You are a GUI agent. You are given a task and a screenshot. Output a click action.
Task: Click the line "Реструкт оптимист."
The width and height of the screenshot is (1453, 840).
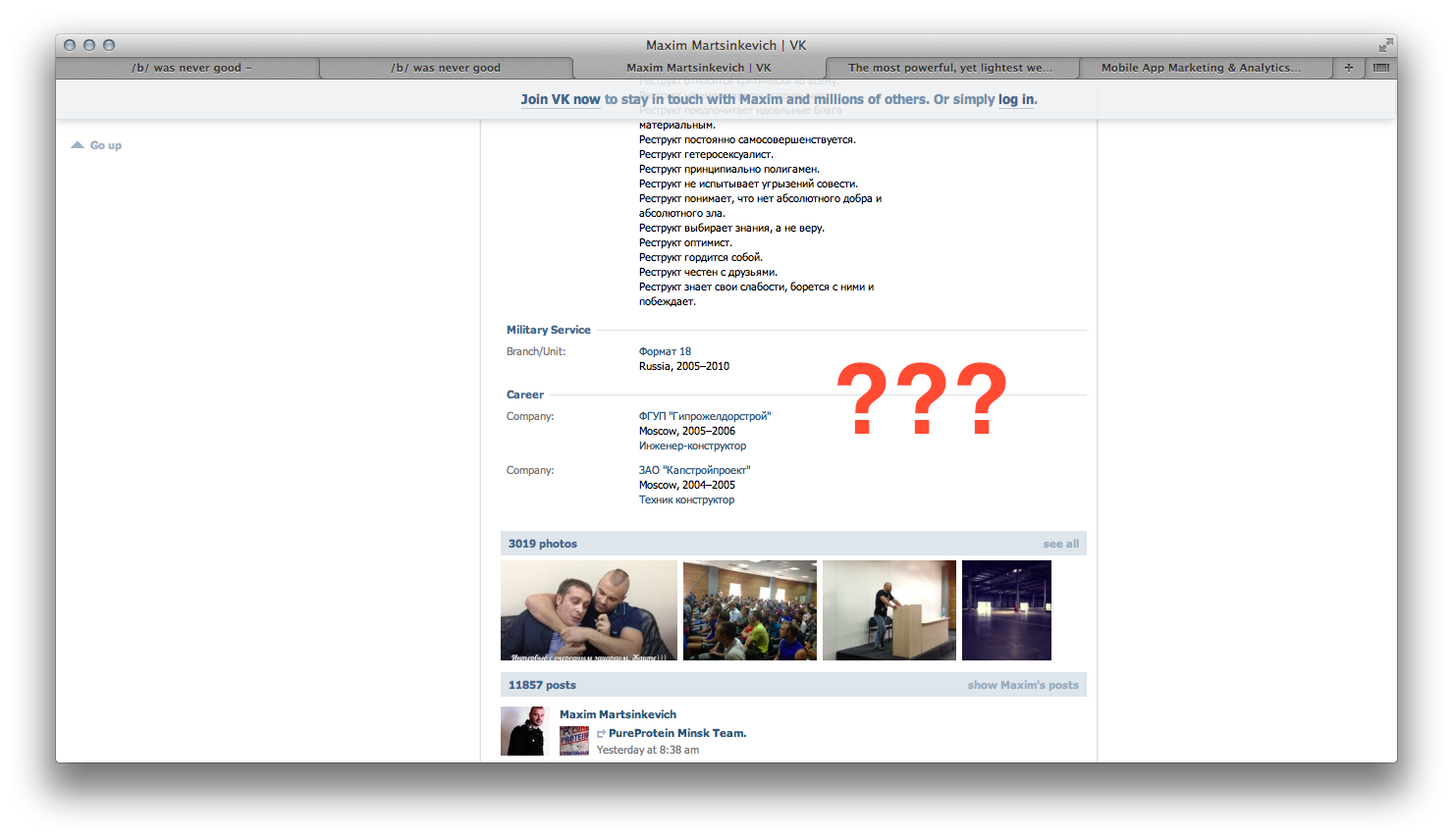tap(685, 242)
